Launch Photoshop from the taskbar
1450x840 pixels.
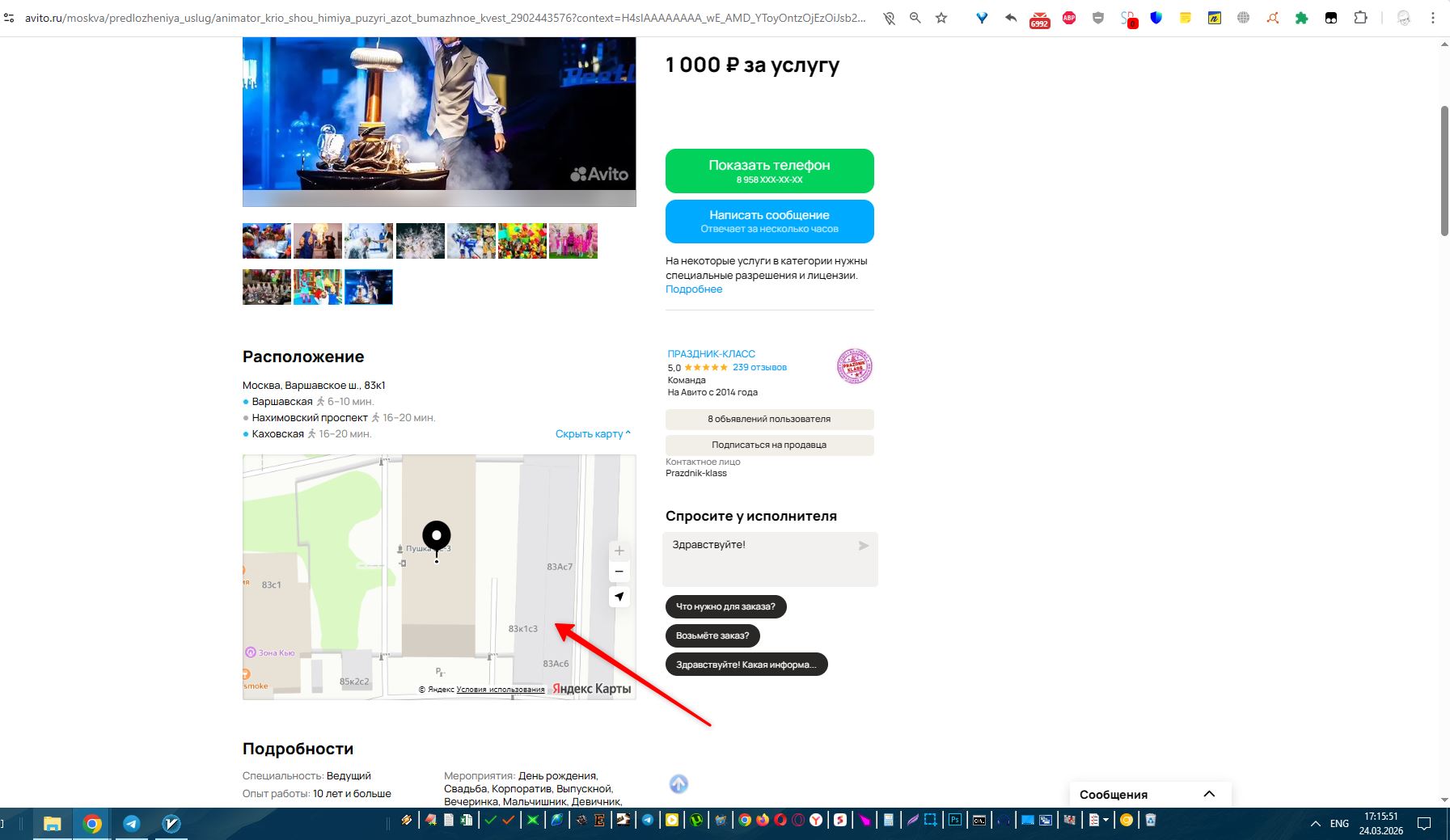coord(954,820)
